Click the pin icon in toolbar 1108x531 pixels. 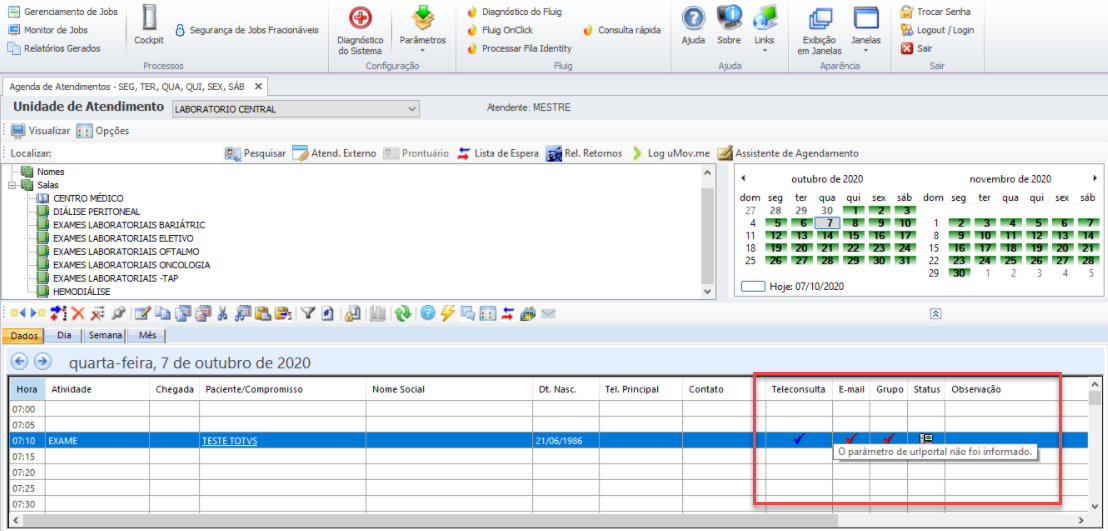tap(118, 313)
